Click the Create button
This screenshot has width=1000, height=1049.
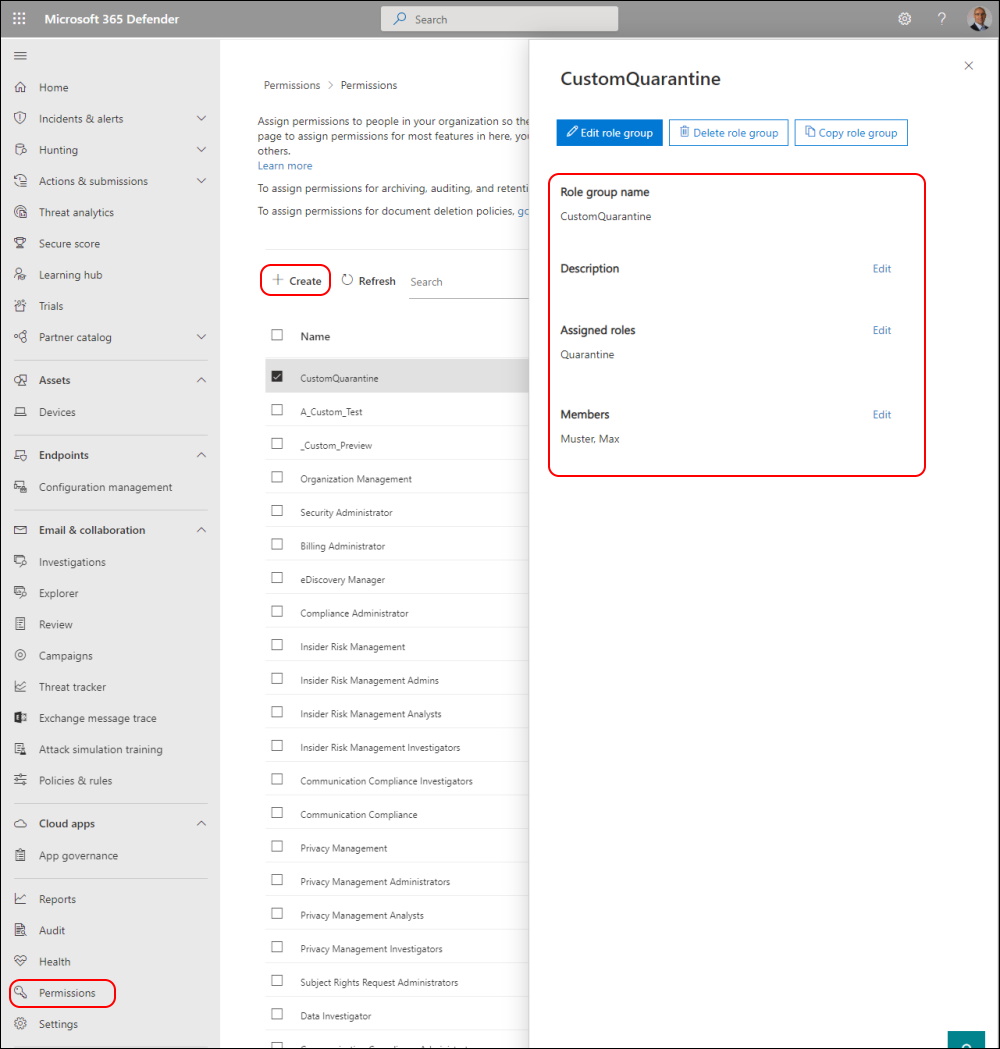point(296,280)
